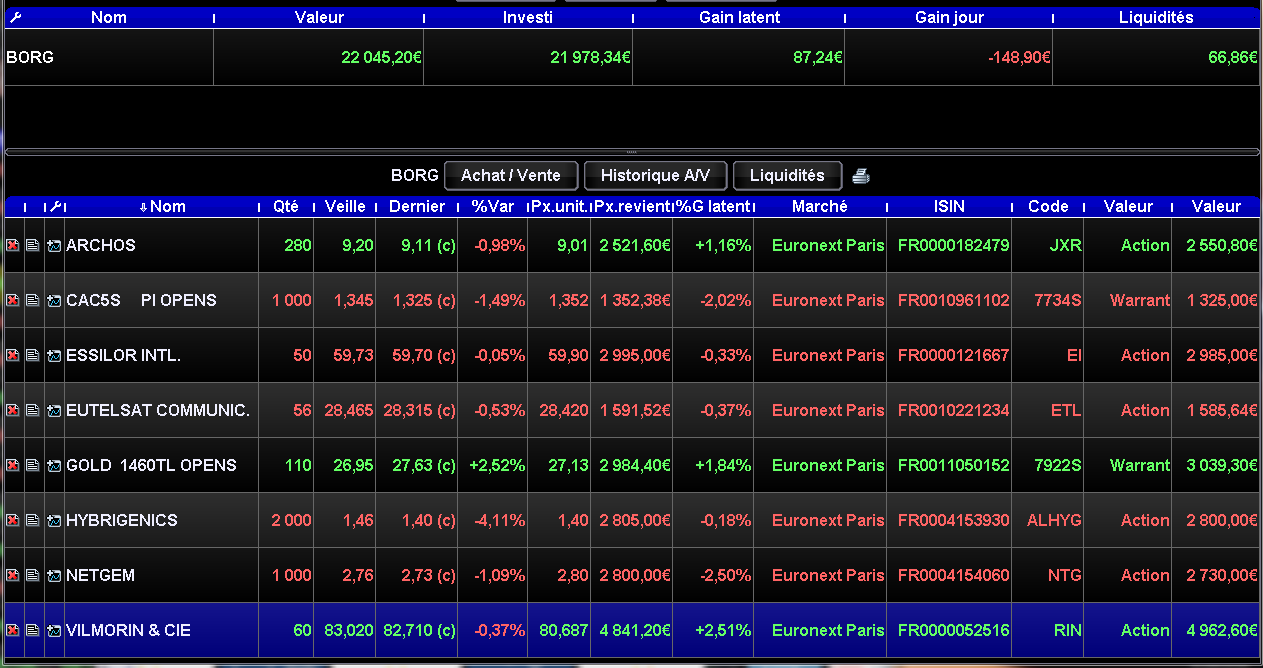
Task: Delete the CAC5S PI OPENS row
Action: coord(13,300)
